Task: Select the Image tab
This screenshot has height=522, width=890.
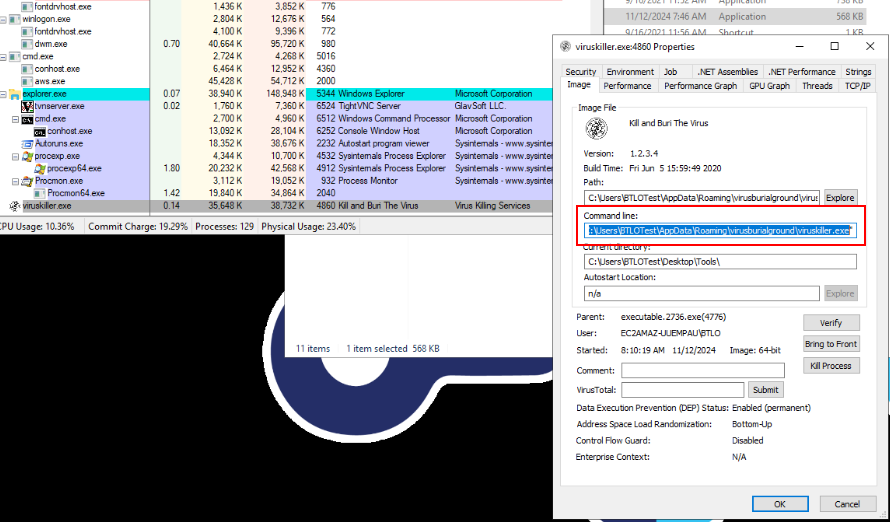Action: click(x=579, y=85)
